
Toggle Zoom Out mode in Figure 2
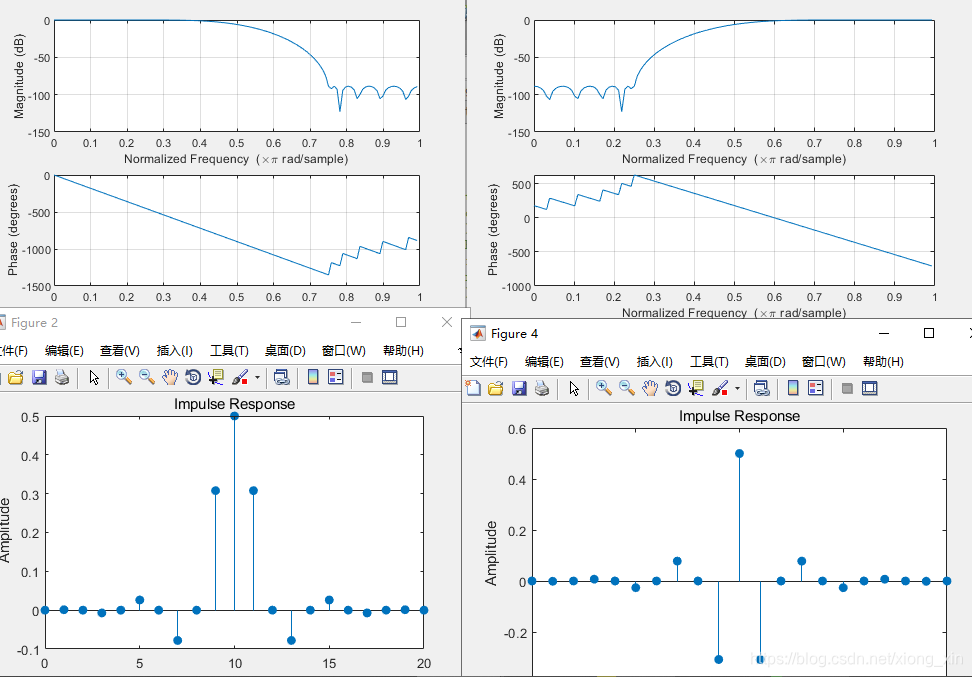(x=145, y=378)
